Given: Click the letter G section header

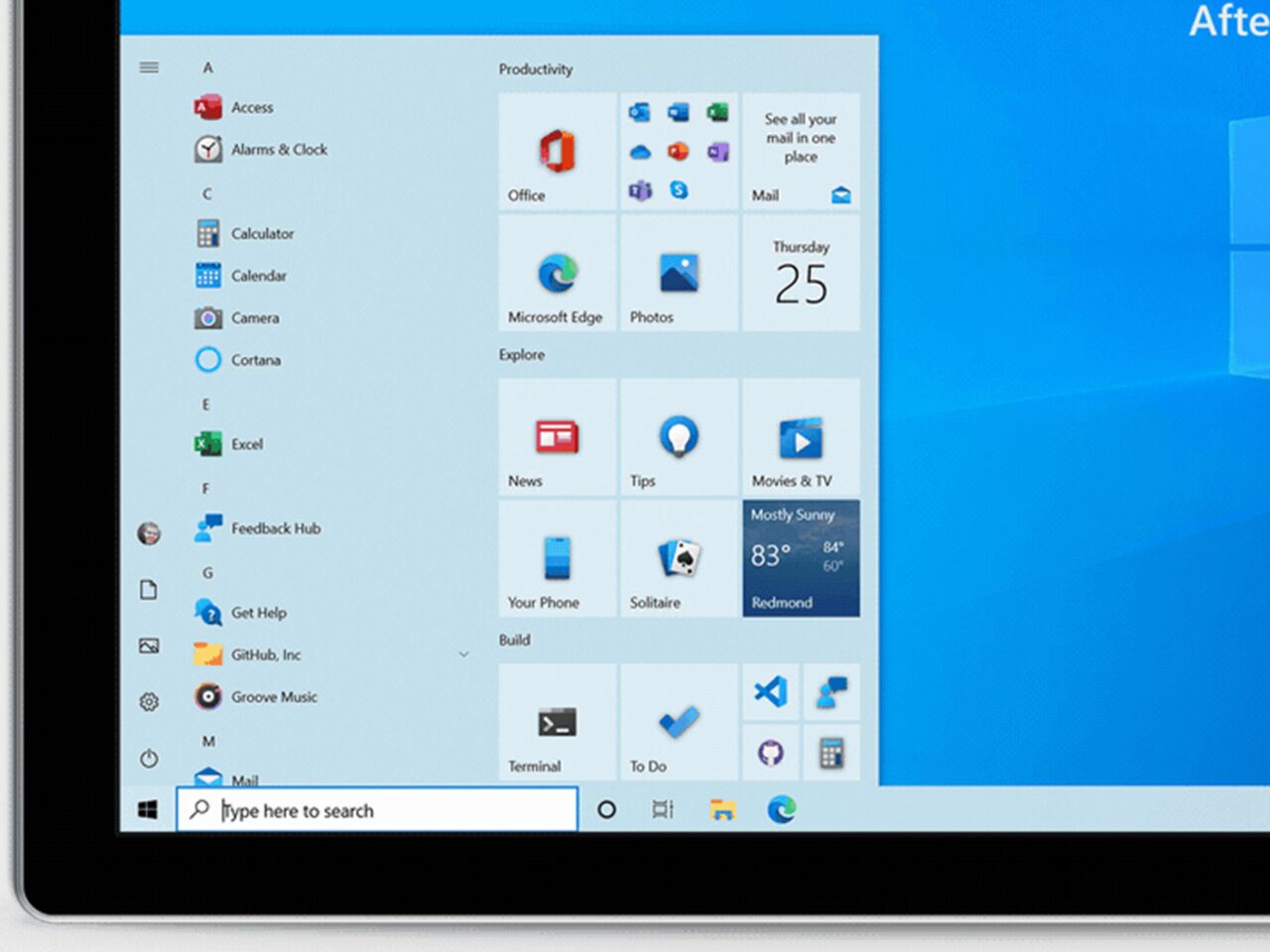Looking at the screenshot, I should click(x=207, y=573).
